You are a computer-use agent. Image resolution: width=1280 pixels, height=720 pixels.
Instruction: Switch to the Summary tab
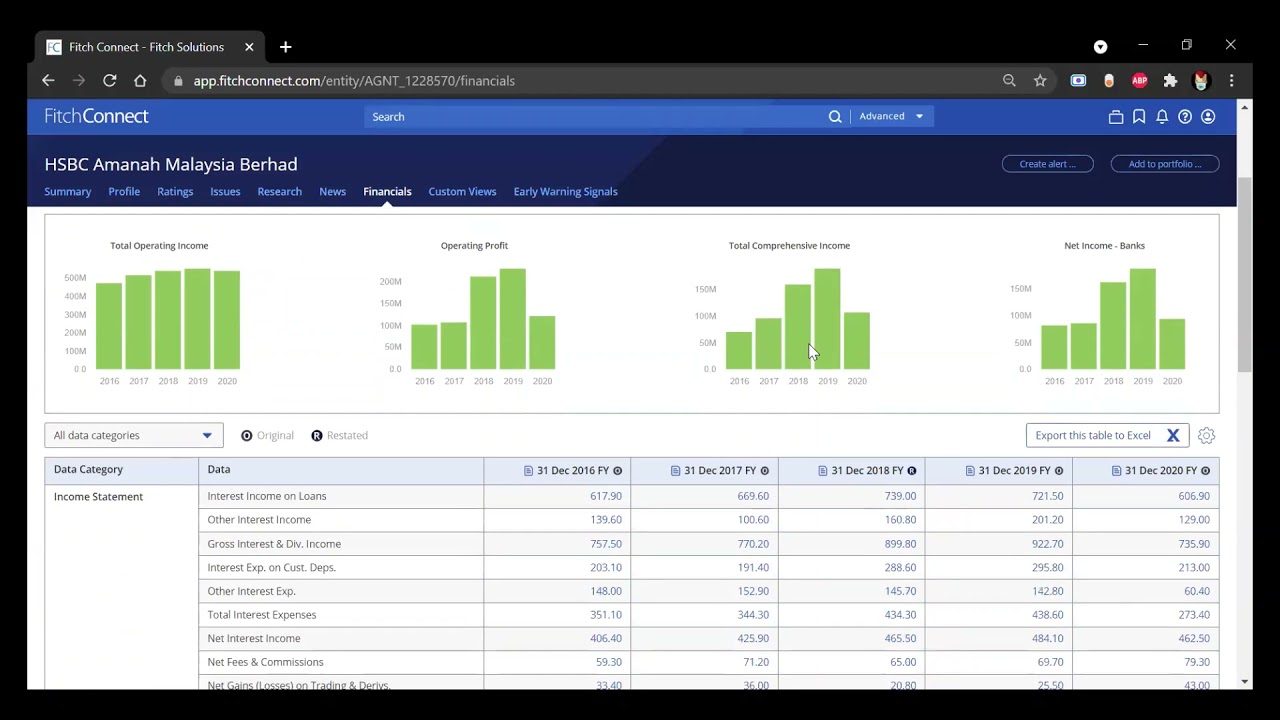pos(68,192)
